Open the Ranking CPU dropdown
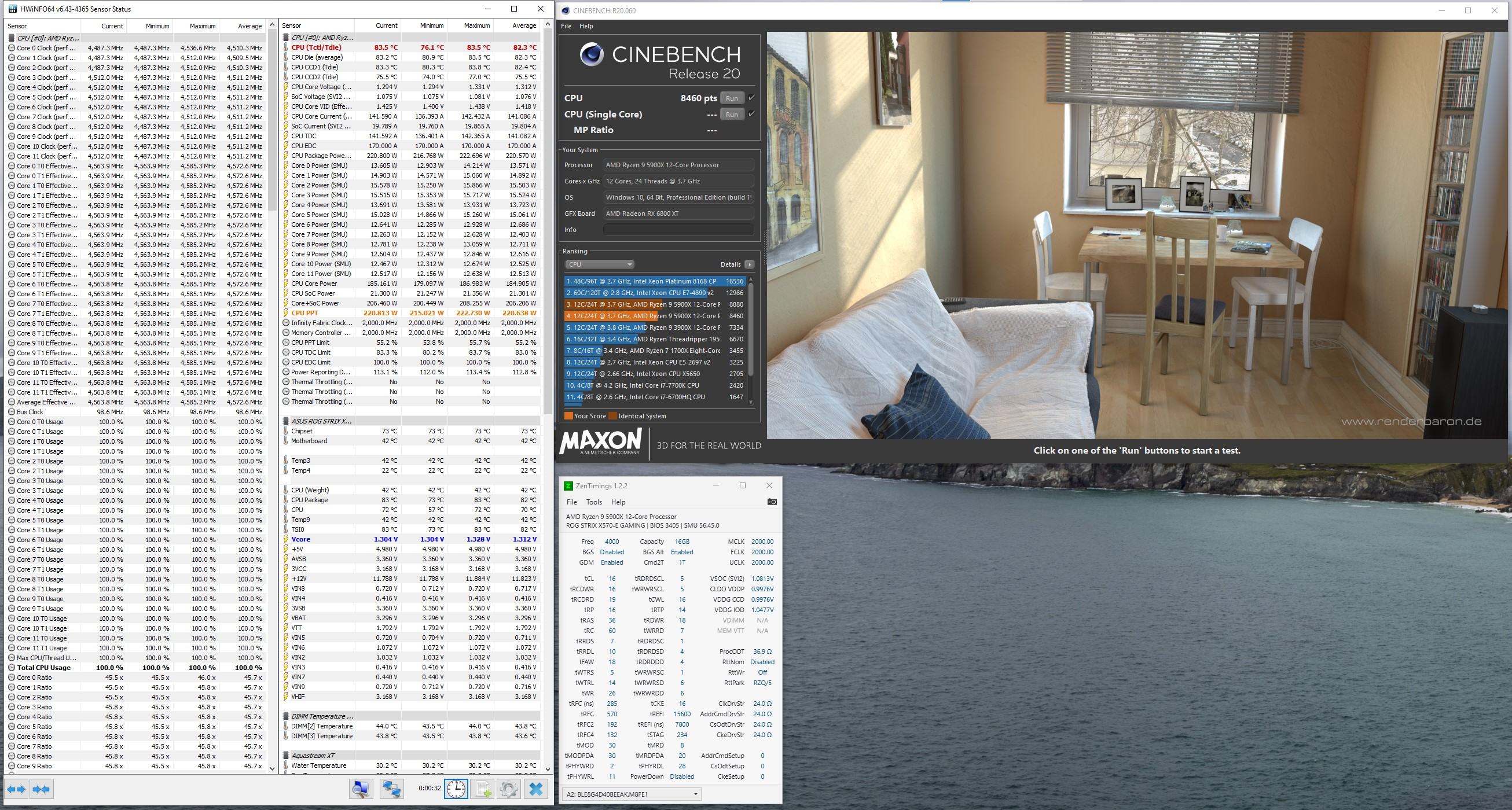Viewport: 1512px width, 810px height. click(599, 264)
